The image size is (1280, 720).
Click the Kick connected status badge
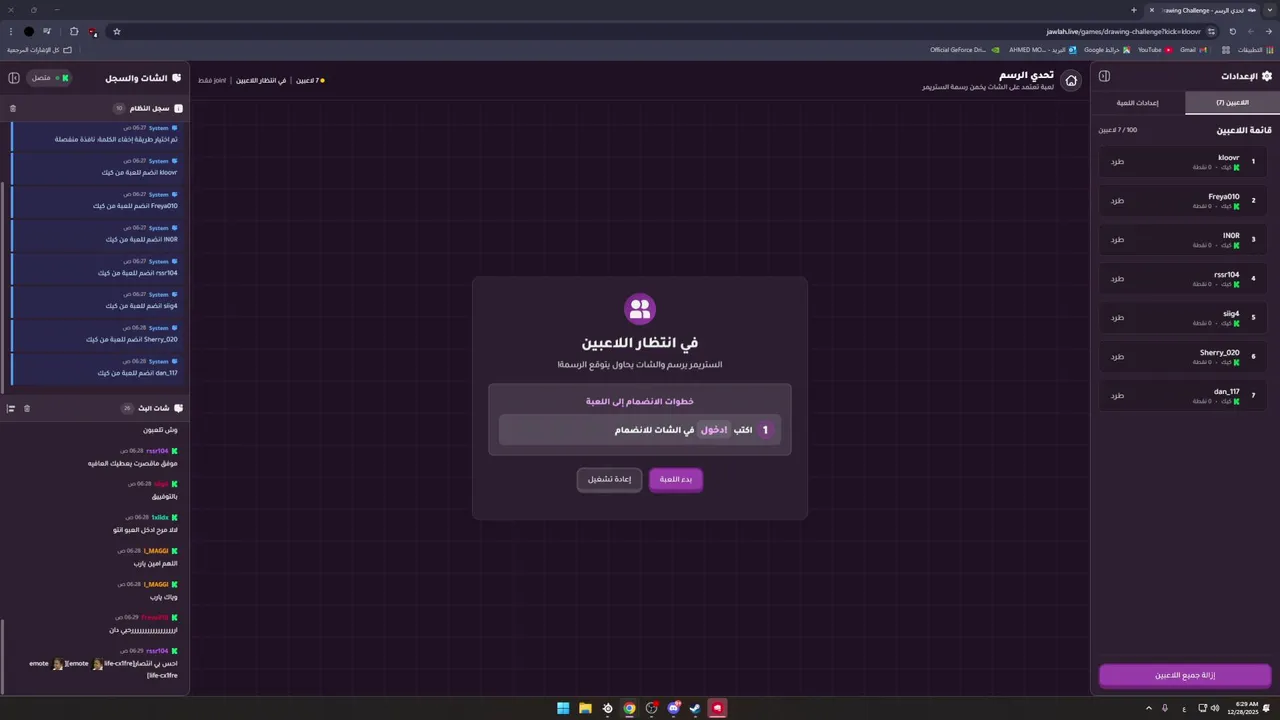tap(50, 77)
